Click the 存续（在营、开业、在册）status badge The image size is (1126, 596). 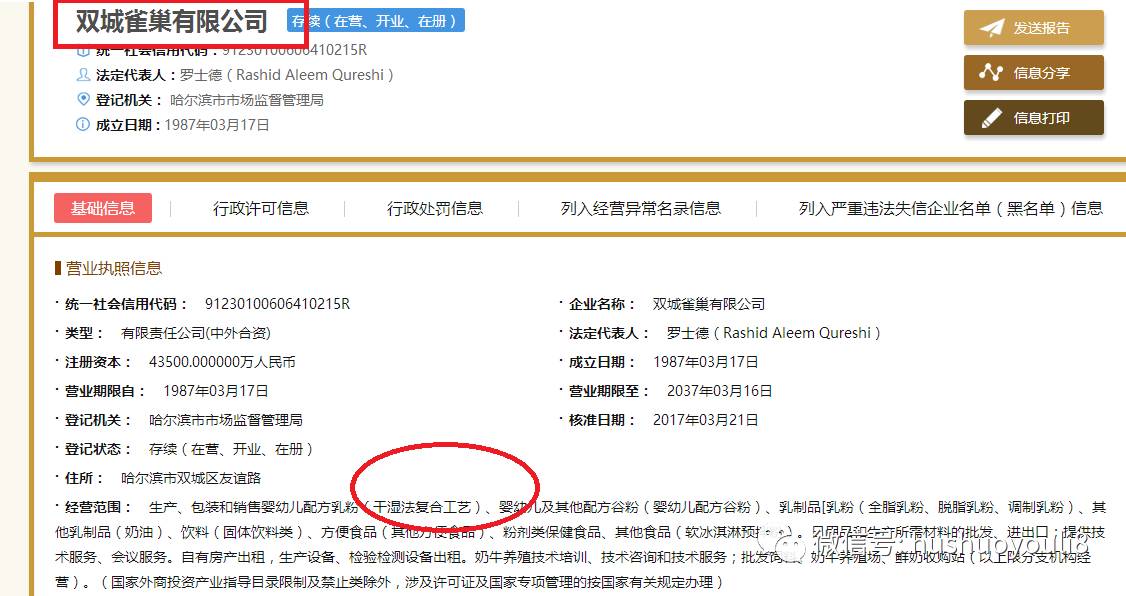click(x=375, y=19)
